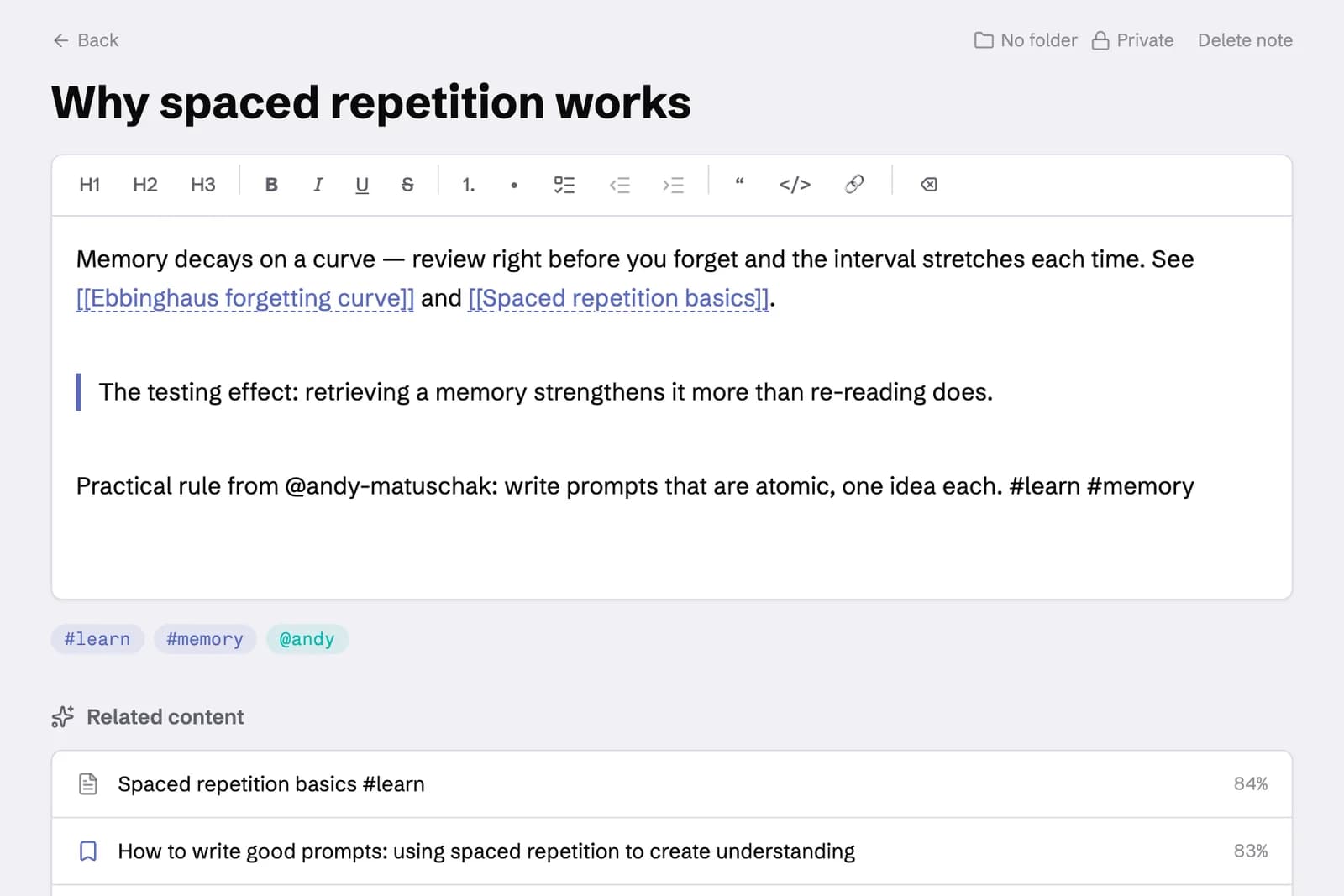1344x896 pixels.
Task: Click the document icon beside Spaced repetition basics
Action: pos(88,784)
